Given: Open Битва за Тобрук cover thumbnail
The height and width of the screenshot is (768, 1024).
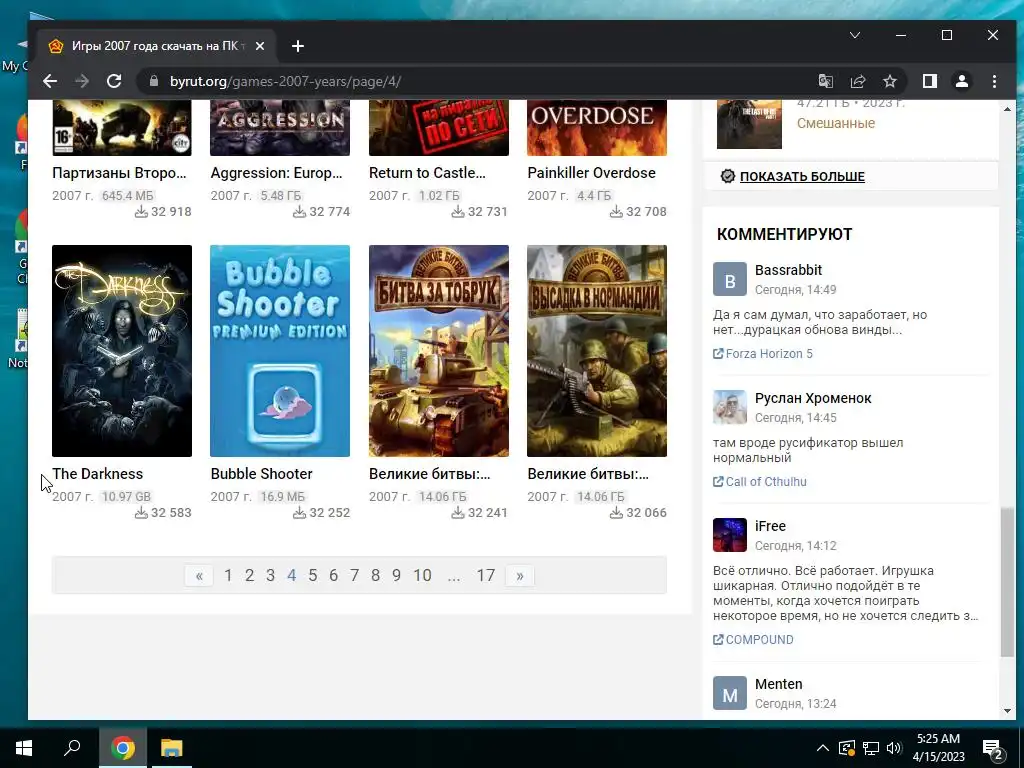Looking at the screenshot, I should pyautogui.click(x=439, y=351).
